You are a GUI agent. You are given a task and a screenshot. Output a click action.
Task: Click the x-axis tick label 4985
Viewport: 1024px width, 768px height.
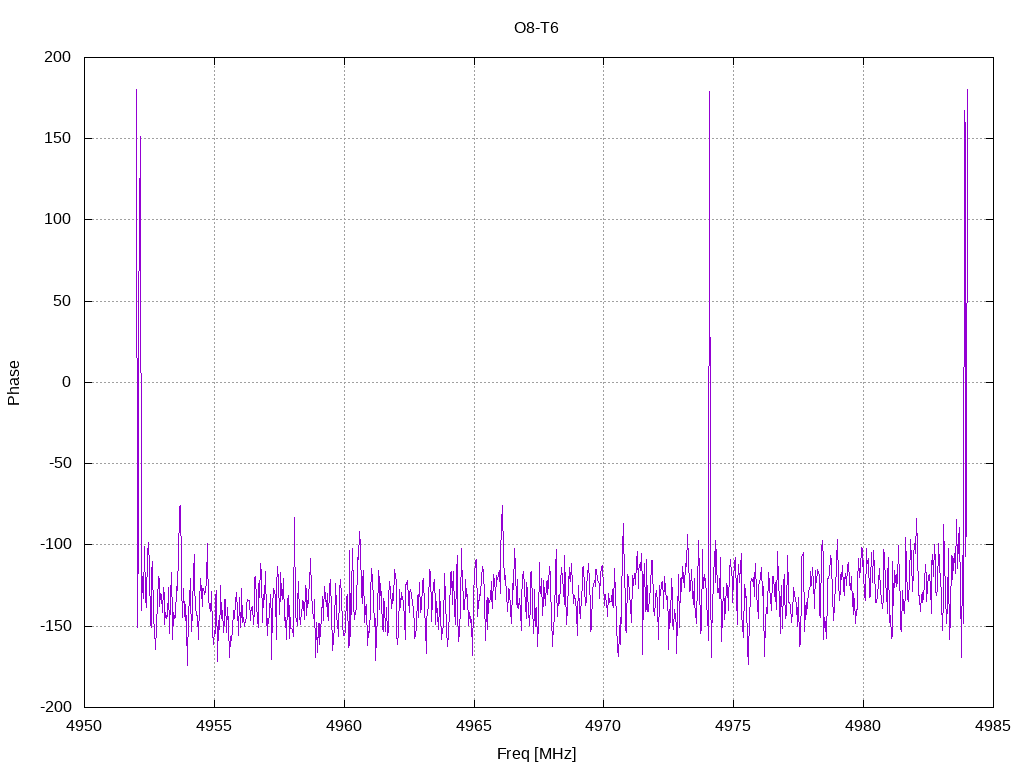click(993, 726)
